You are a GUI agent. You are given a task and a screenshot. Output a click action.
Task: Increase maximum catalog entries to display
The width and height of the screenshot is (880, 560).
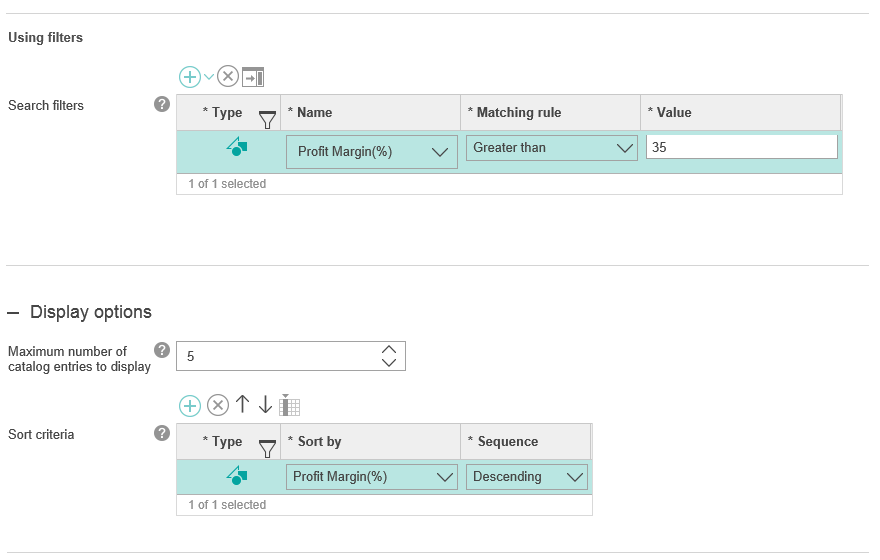[x=389, y=349]
